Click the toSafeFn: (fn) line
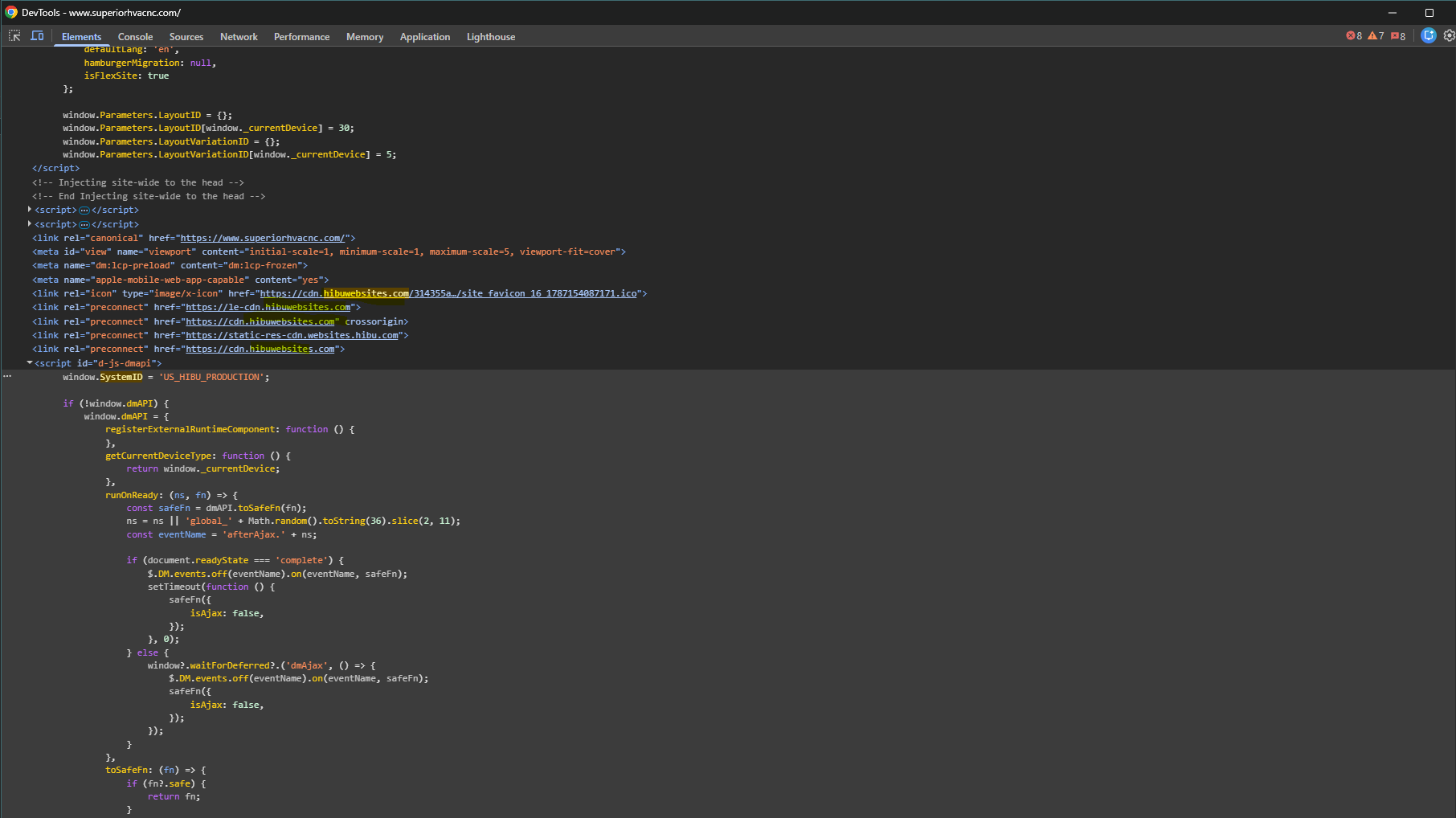 coord(156,770)
